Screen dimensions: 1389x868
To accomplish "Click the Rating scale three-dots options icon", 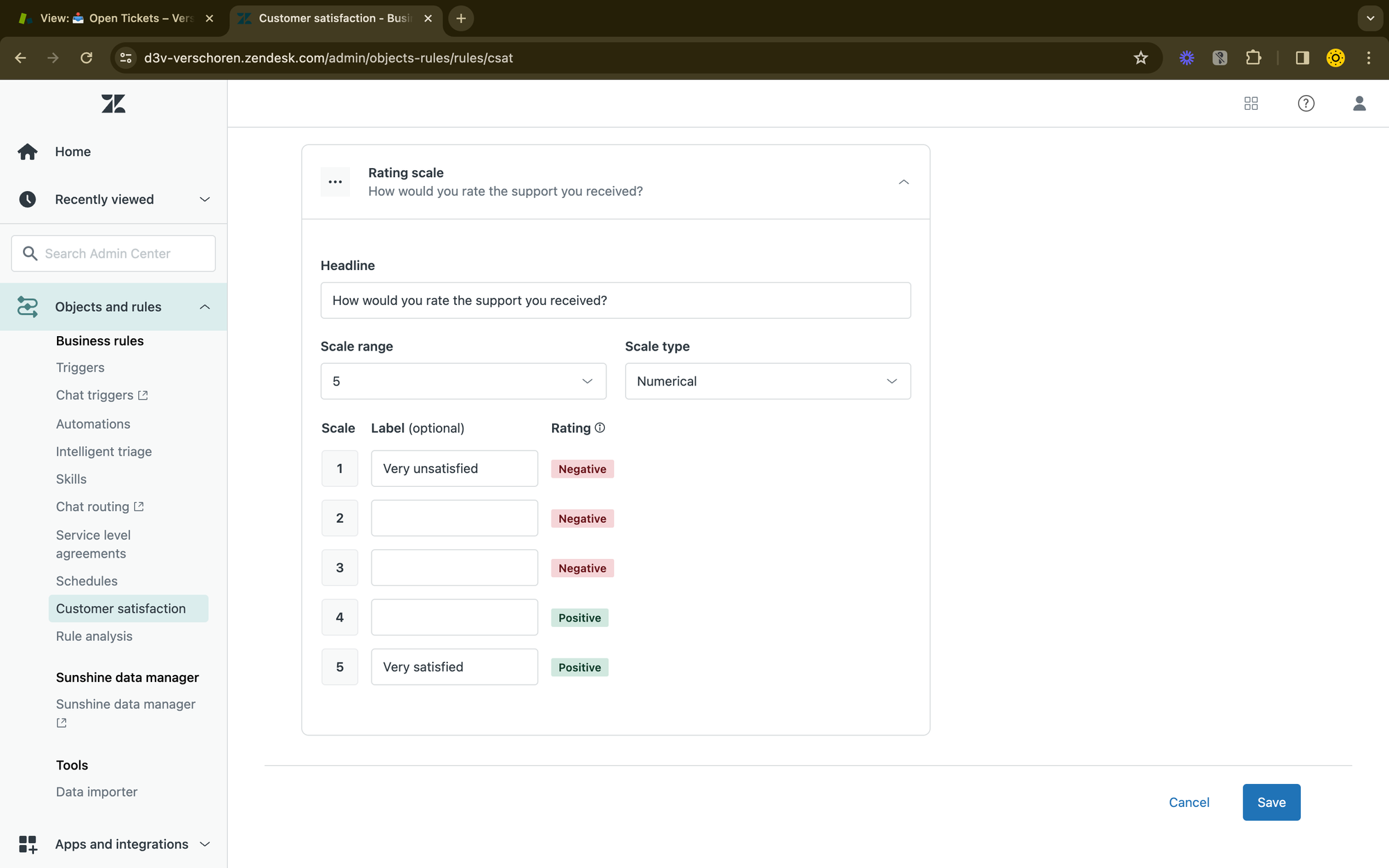I will tap(335, 182).
